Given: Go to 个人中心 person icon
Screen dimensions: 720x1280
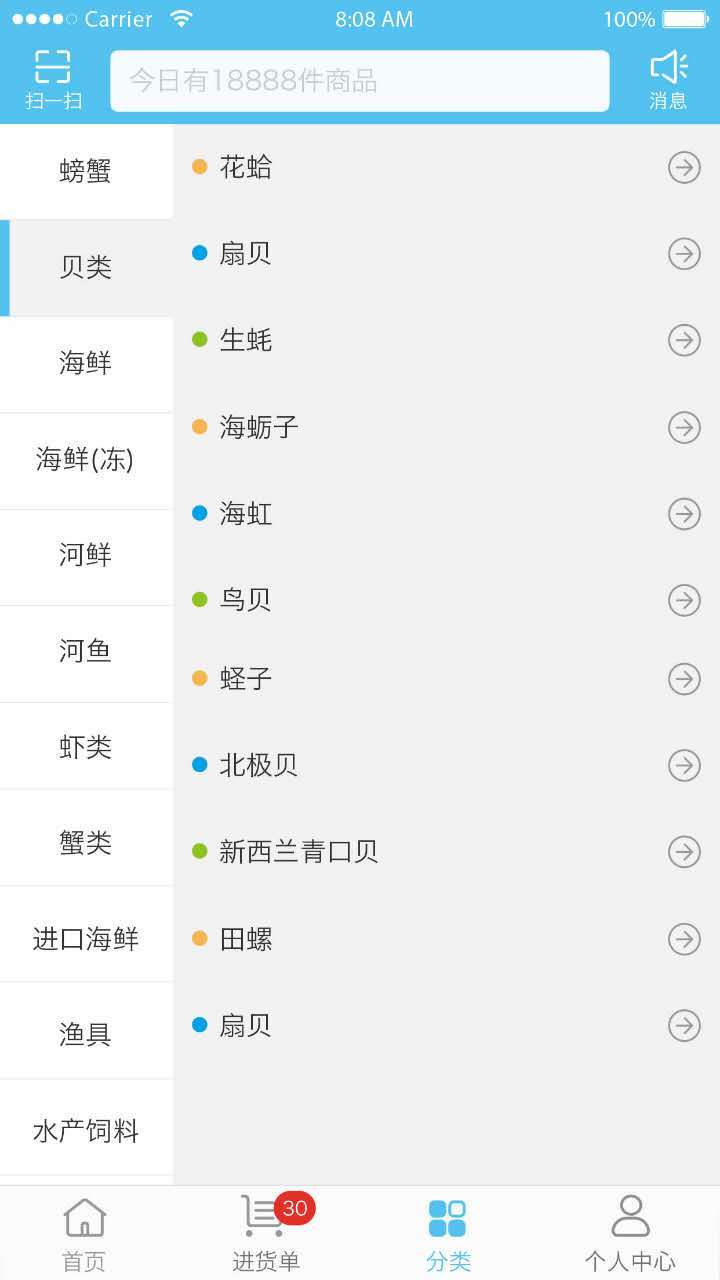Looking at the screenshot, I should click(x=630, y=1216).
